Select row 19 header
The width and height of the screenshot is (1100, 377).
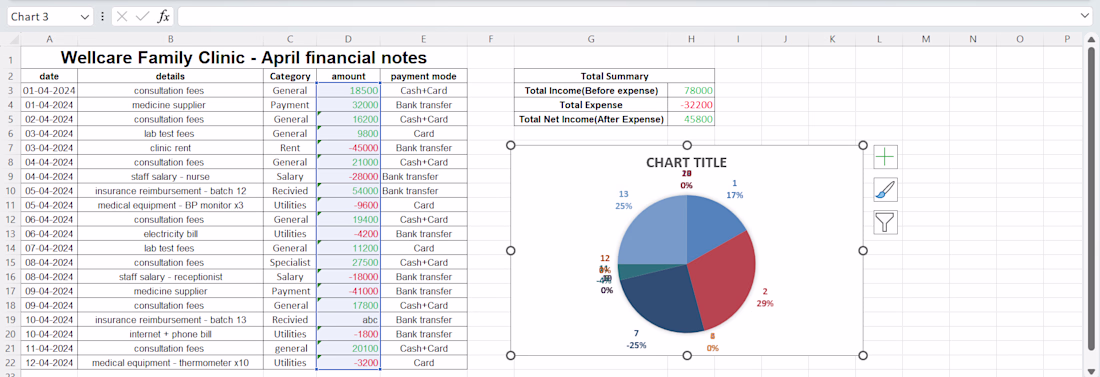coord(11,319)
